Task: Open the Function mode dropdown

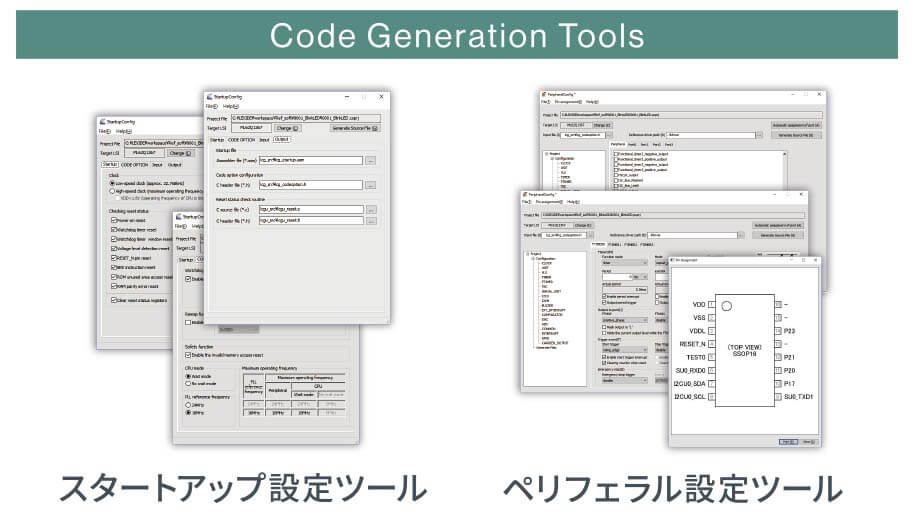Action: [x=624, y=263]
